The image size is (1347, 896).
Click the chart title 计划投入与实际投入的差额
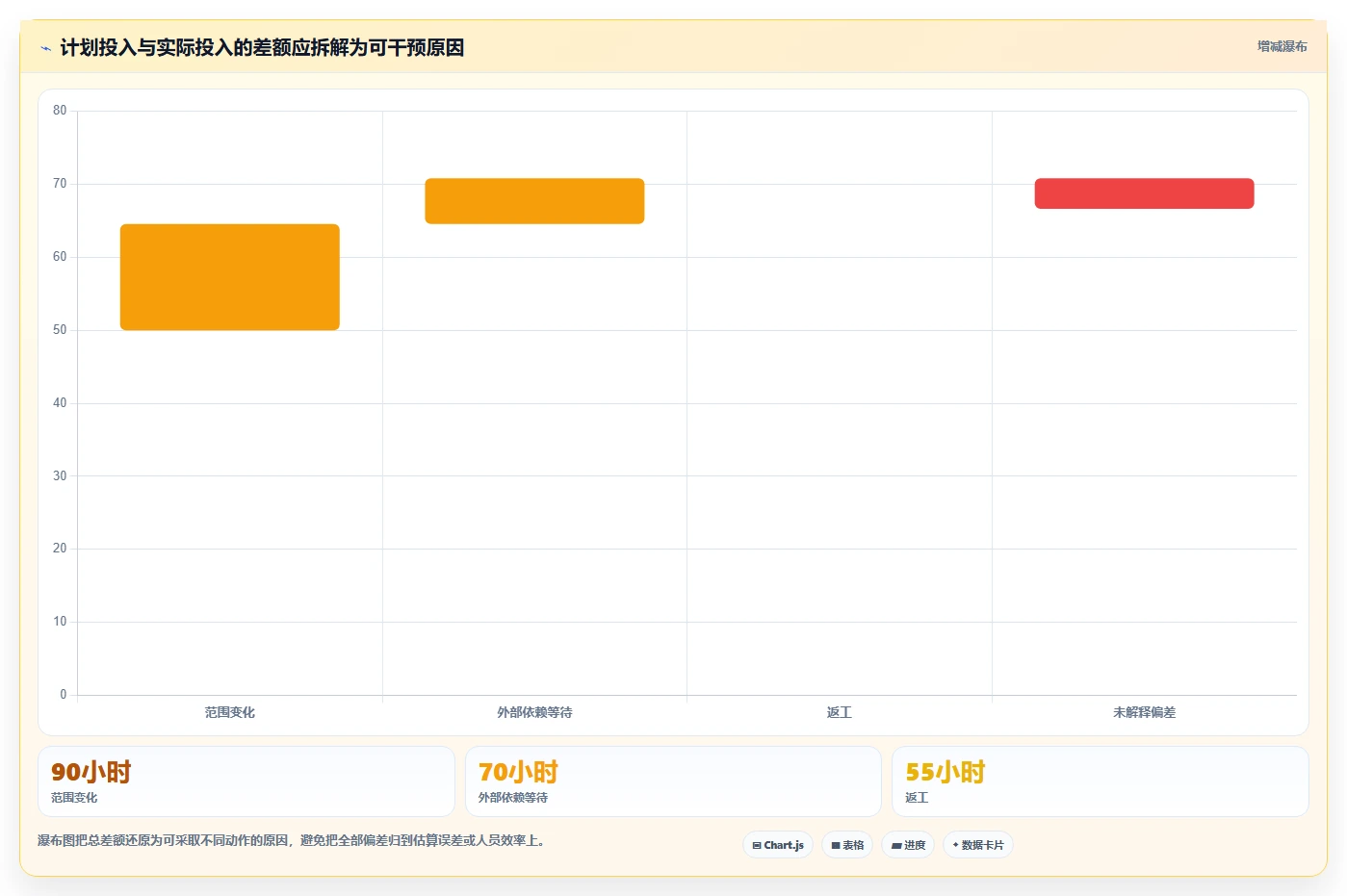pos(263,47)
